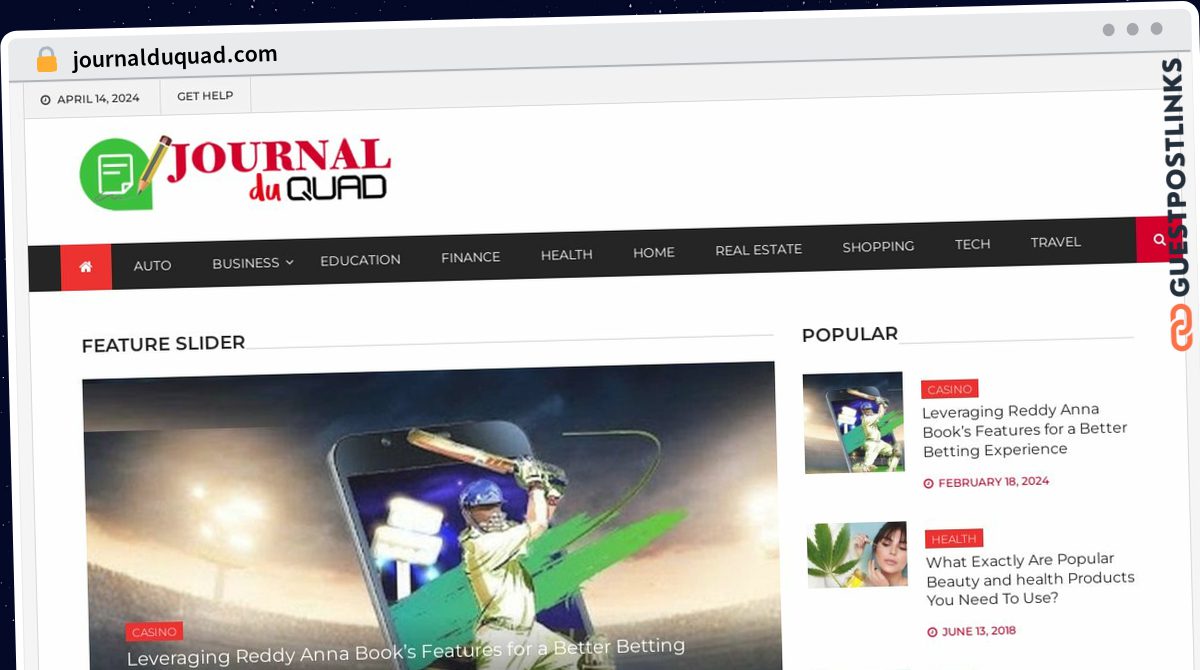The image size is (1200, 670).
Task: Select the Education menu item
Action: click(x=360, y=260)
